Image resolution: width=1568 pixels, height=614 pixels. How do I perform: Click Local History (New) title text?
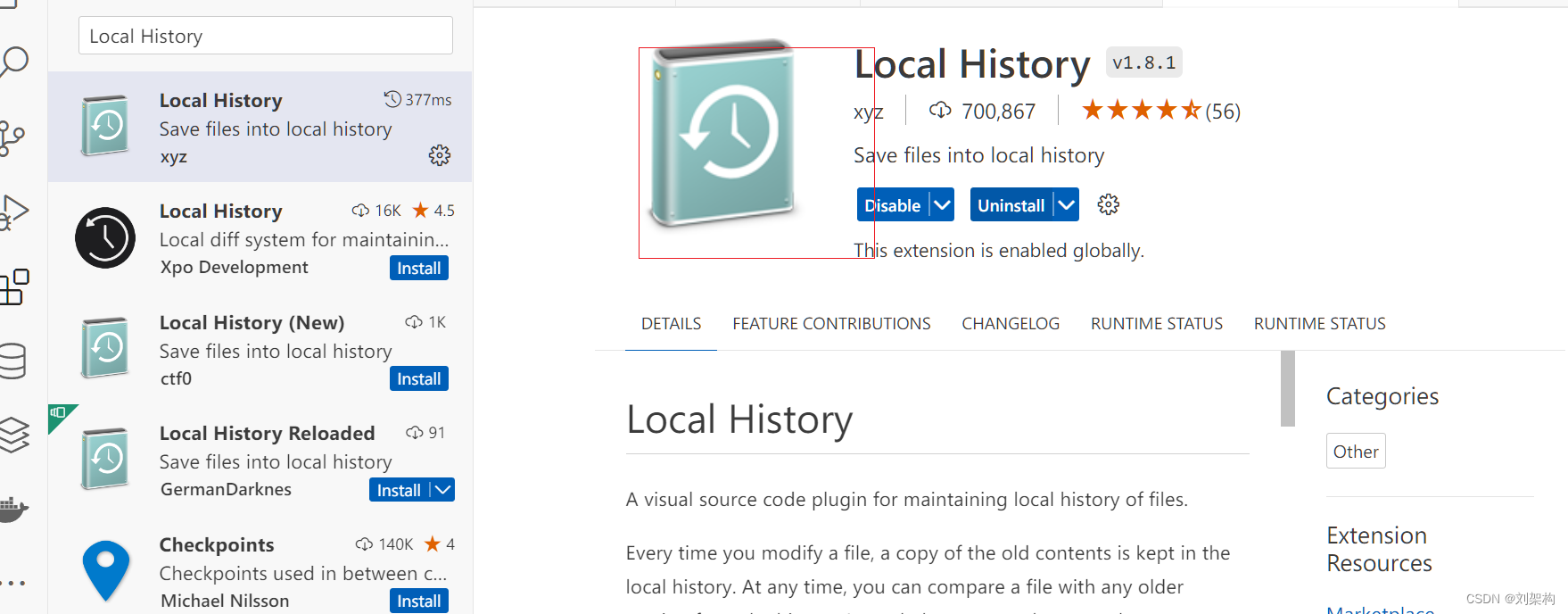click(x=252, y=322)
